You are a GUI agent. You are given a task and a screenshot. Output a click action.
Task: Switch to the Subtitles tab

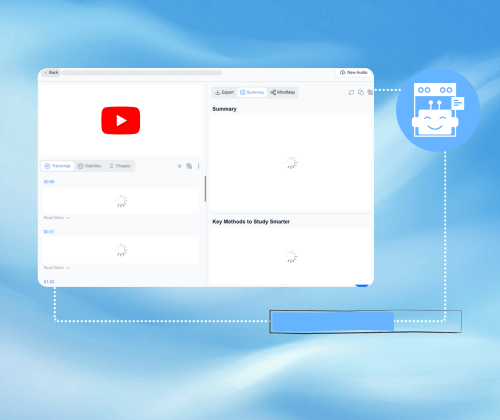coord(89,166)
